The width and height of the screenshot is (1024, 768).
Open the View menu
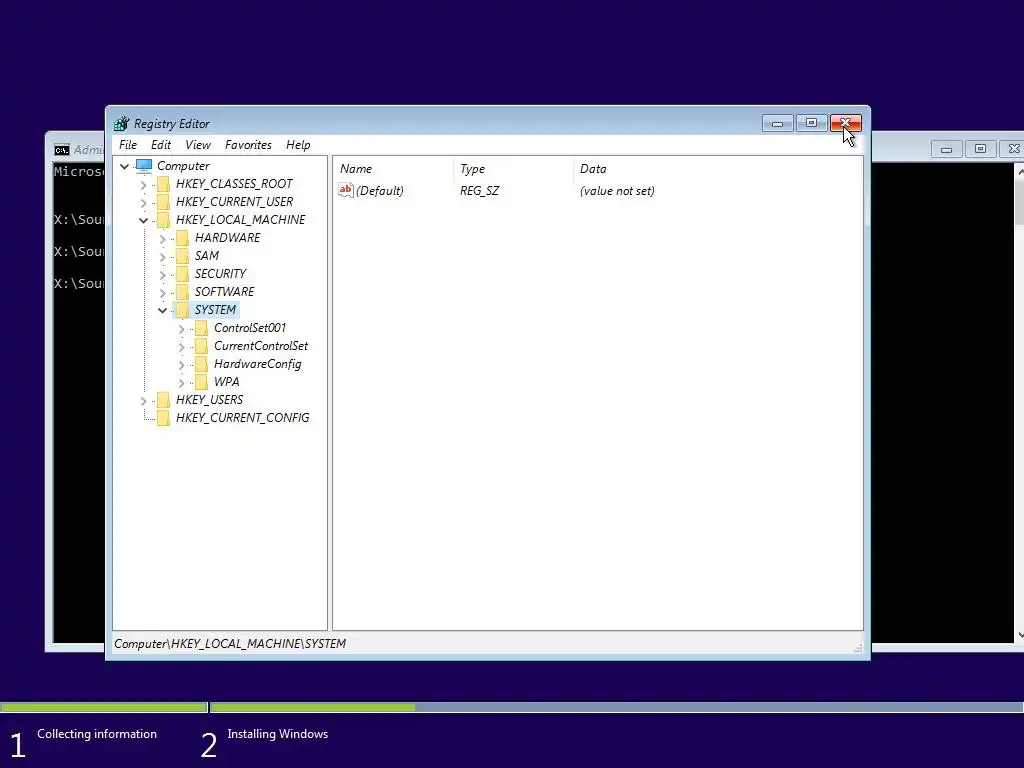(x=198, y=145)
